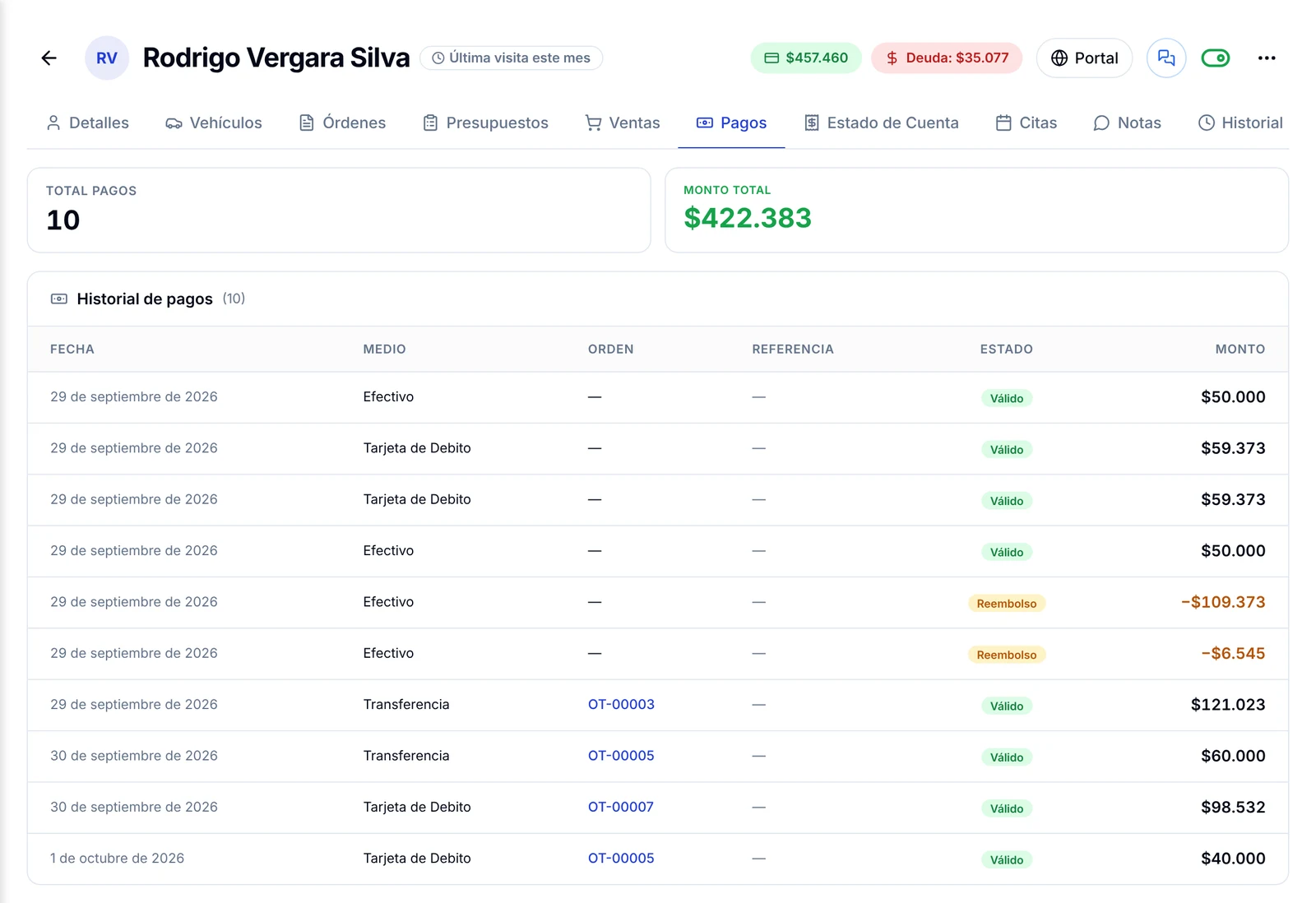Go to the Citas tab
This screenshot has height=903, width=1316.
[x=1026, y=123]
